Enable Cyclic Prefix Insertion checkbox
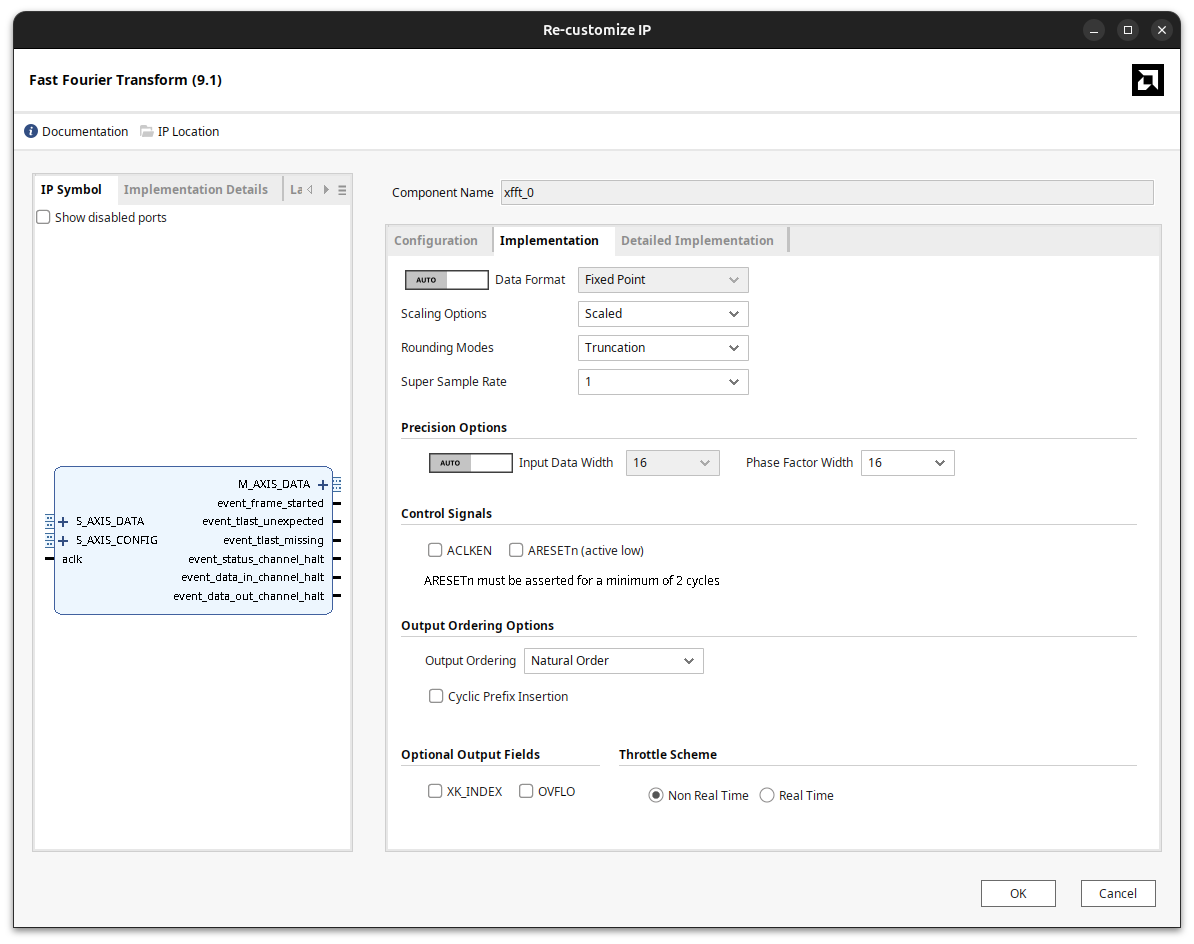The height and width of the screenshot is (944, 1194). tap(436, 696)
